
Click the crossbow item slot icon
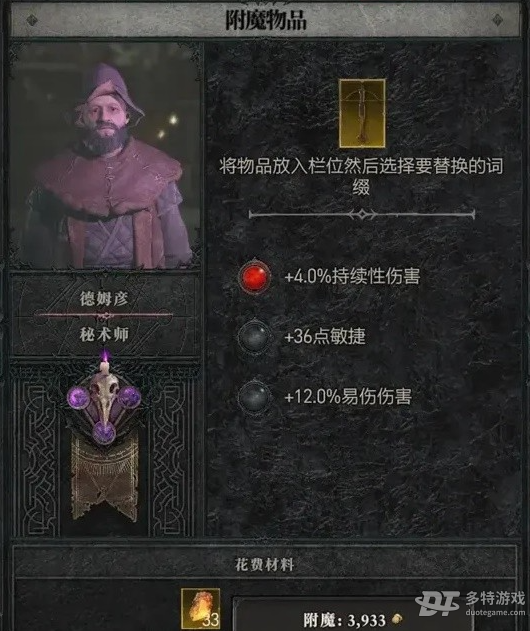coord(362,113)
